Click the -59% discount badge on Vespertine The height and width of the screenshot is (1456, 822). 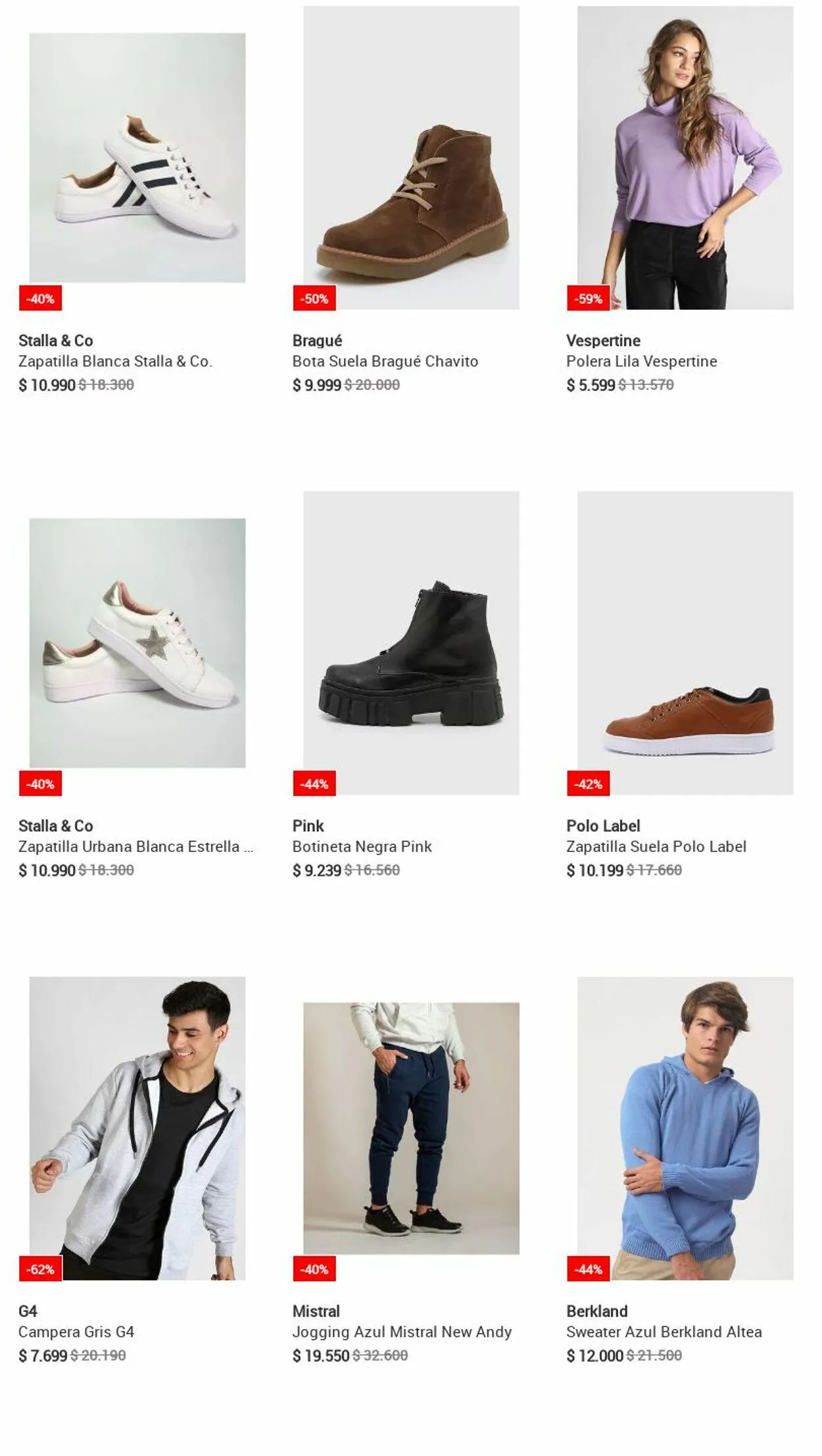[x=588, y=299]
